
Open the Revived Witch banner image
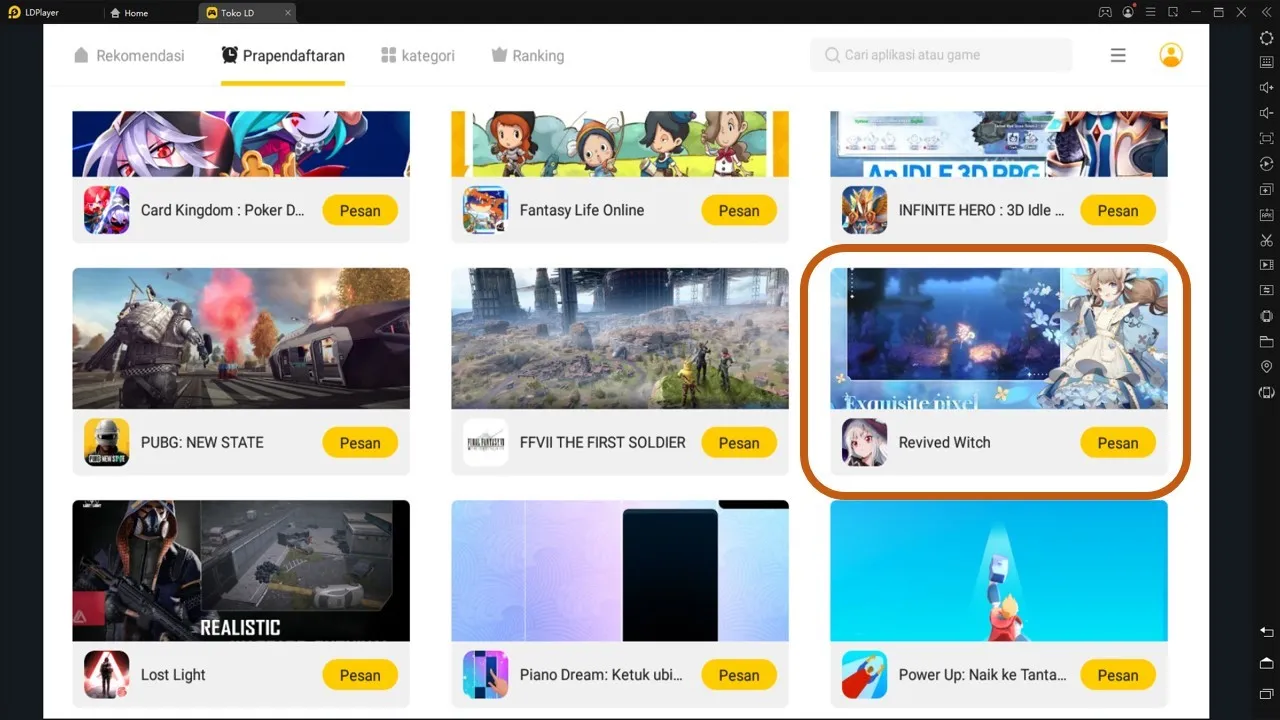point(999,338)
